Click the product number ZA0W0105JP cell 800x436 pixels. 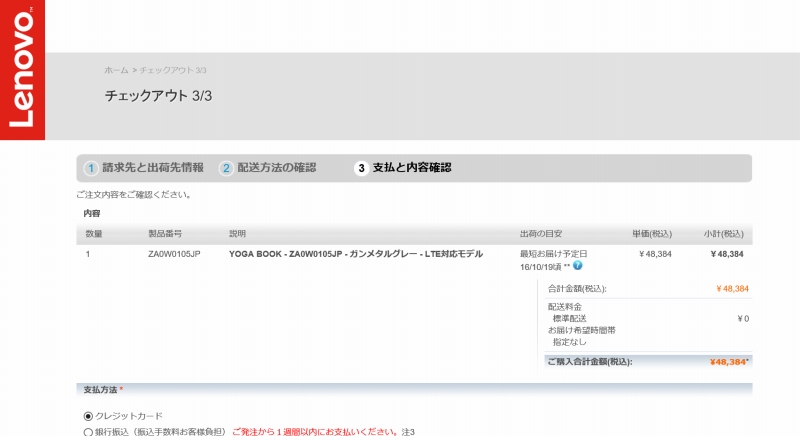coord(174,254)
